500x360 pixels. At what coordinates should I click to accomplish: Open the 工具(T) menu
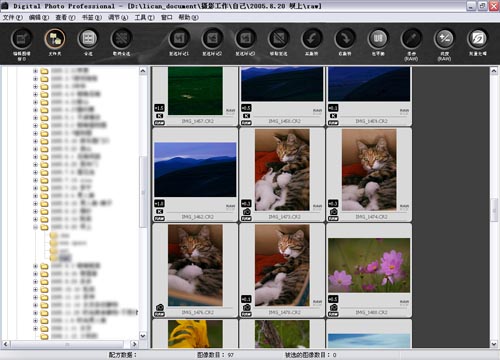pos(144,17)
